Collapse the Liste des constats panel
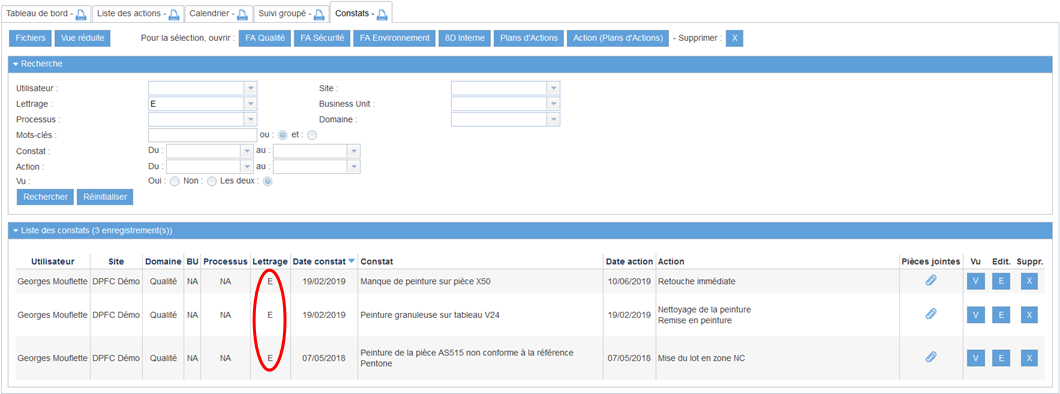 coord(16,231)
